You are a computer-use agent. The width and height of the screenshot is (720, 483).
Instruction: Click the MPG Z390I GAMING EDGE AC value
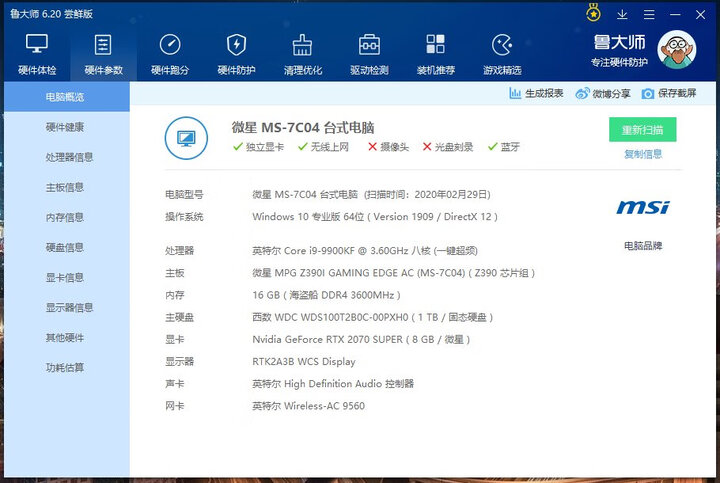tap(394, 273)
